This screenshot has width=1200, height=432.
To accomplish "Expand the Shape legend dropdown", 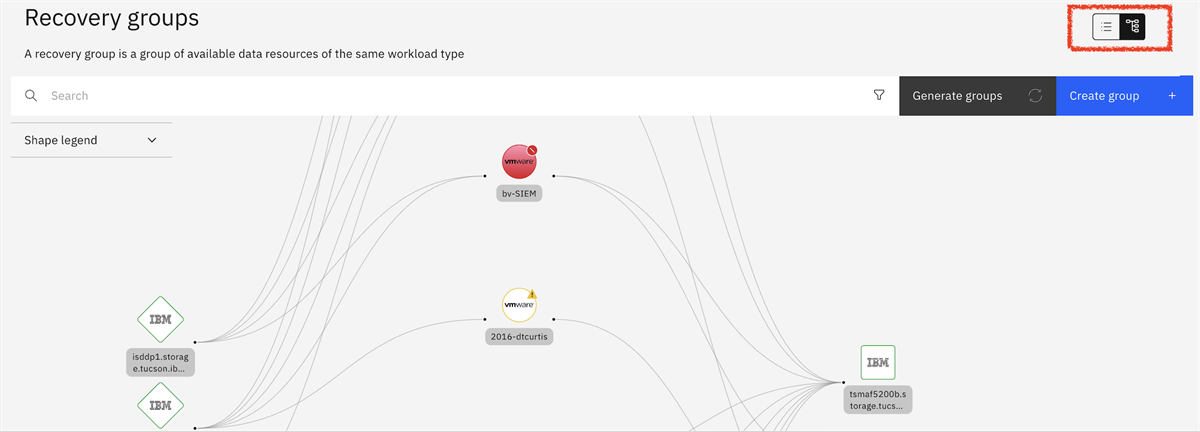I will pos(91,140).
